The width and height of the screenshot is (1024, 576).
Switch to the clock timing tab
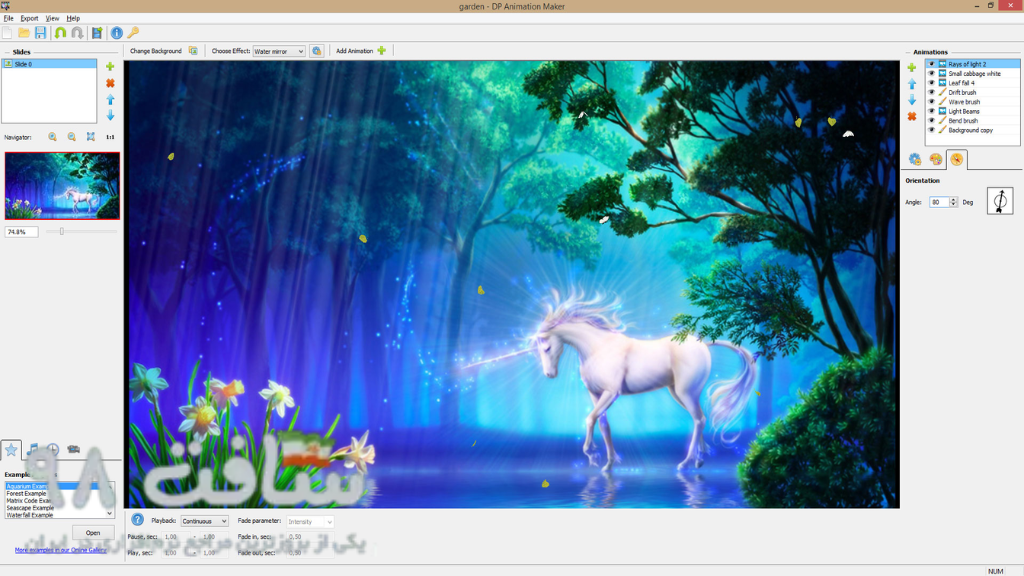(52, 449)
